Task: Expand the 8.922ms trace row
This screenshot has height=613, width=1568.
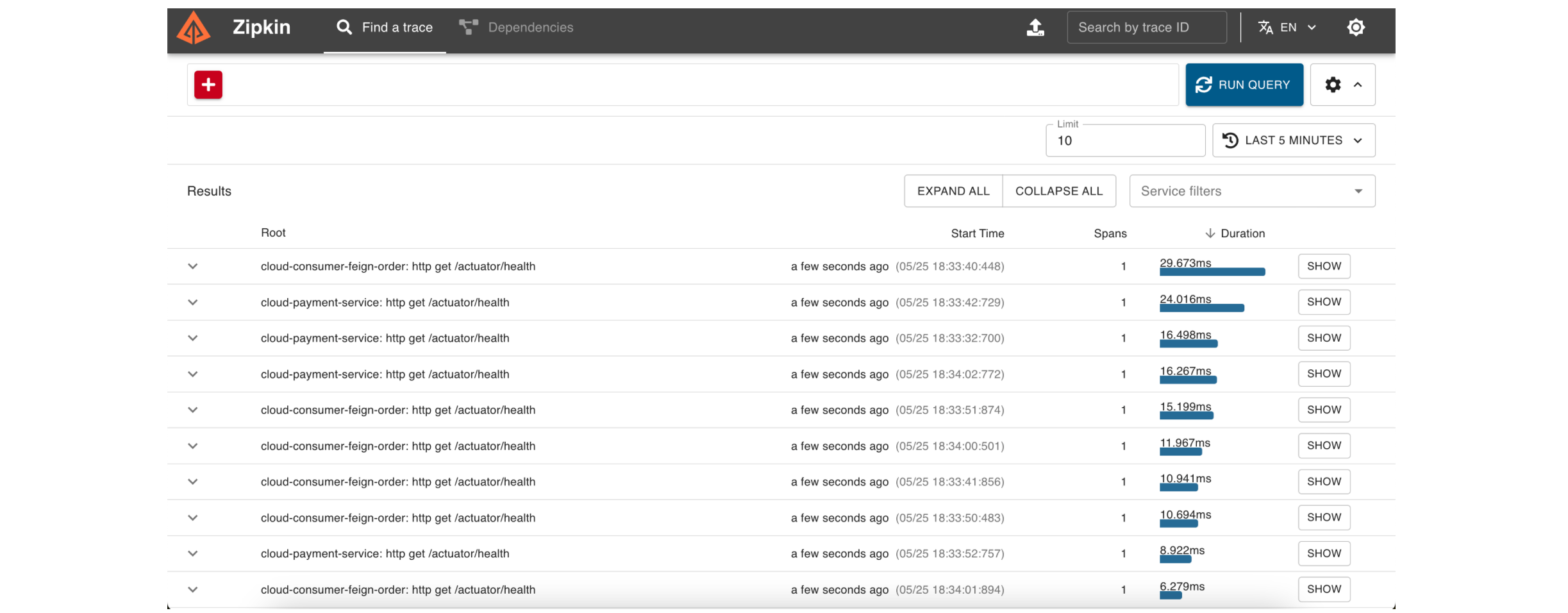Action: (193, 553)
